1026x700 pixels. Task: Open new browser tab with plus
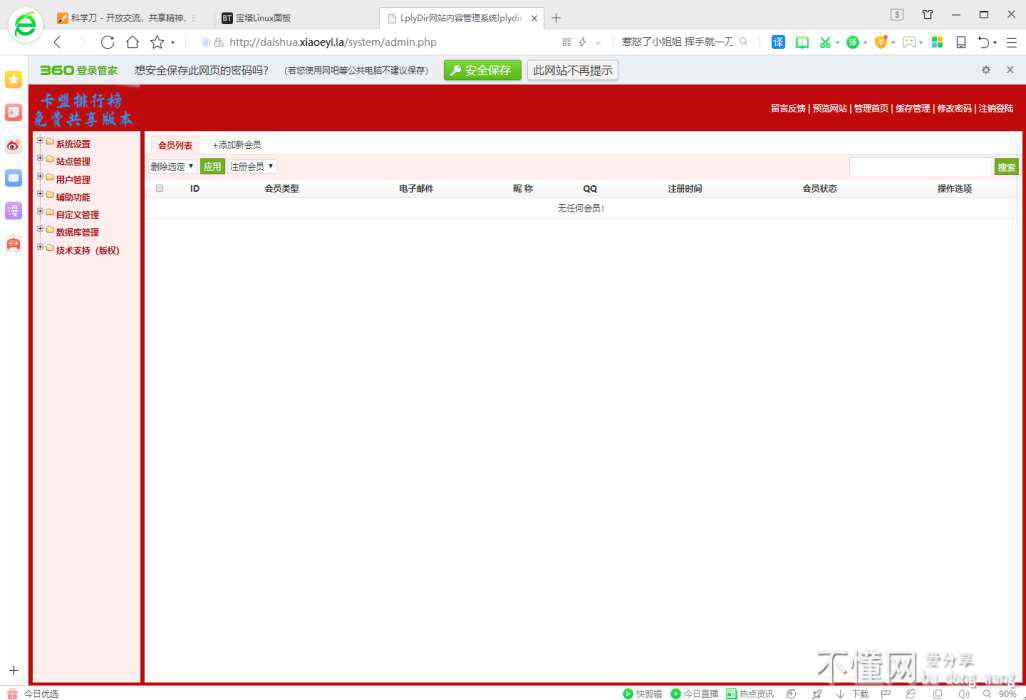click(x=556, y=18)
